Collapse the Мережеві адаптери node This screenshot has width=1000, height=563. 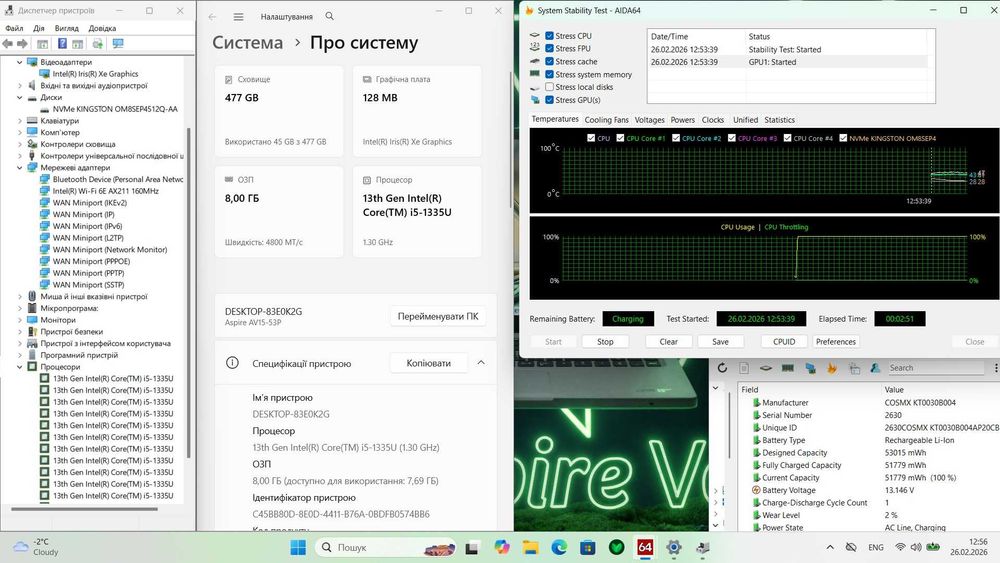coord(19,168)
